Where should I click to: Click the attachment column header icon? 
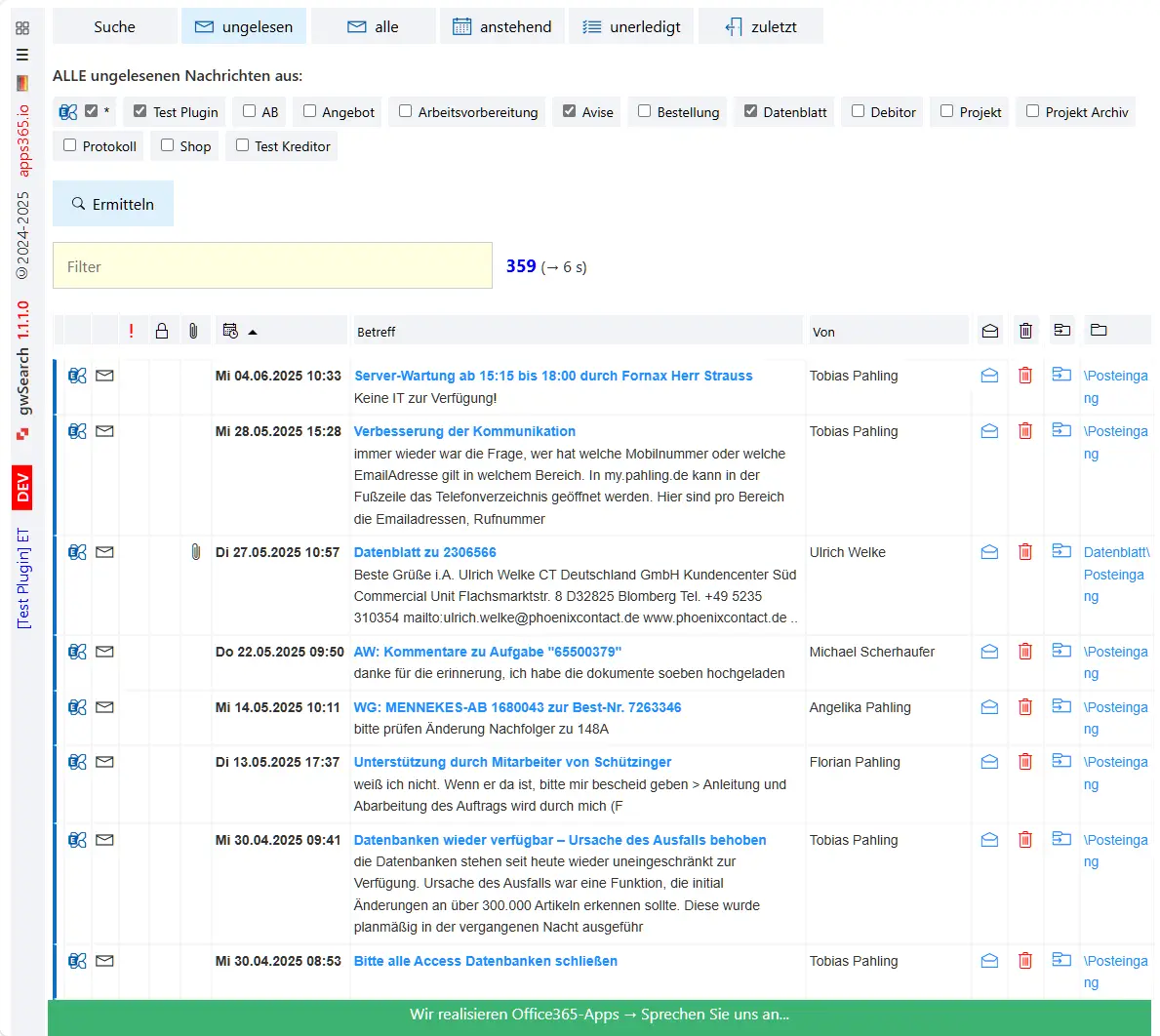[x=193, y=331]
